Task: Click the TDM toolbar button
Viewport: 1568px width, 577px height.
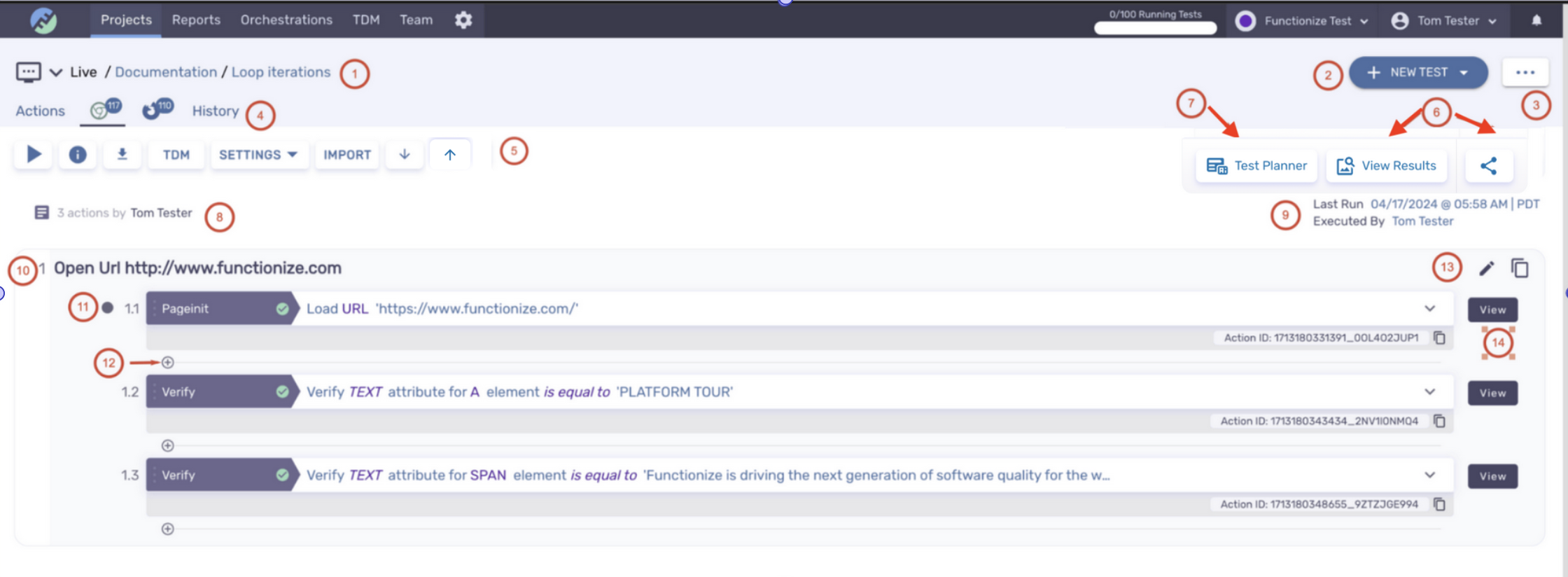Action: pos(176,155)
